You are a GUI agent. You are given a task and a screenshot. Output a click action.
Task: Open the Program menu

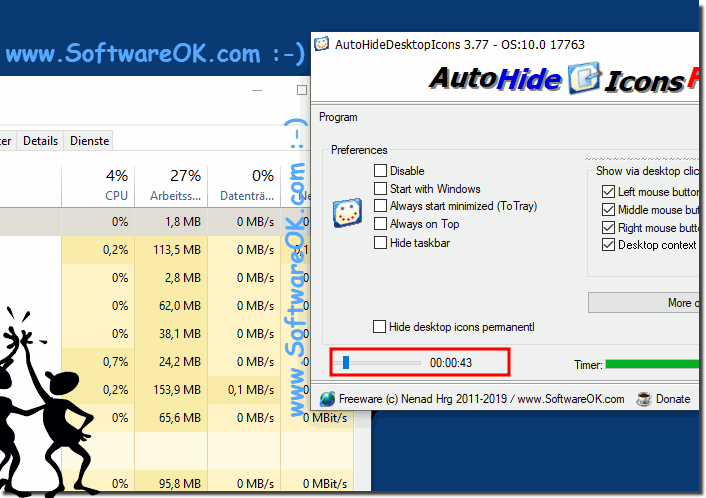coord(338,117)
